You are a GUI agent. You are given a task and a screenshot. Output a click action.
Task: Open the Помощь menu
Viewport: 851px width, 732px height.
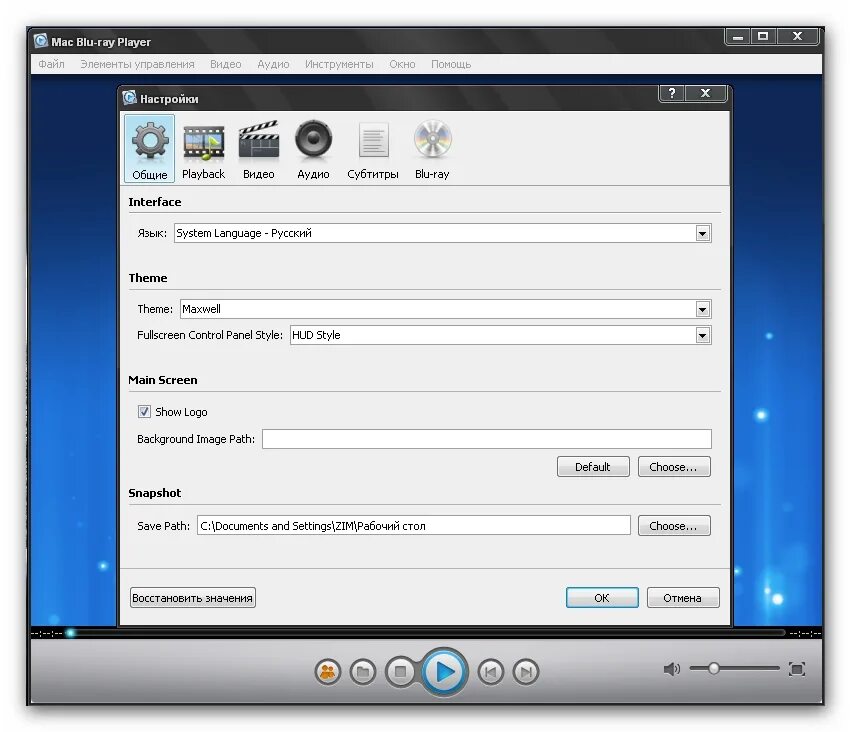451,63
